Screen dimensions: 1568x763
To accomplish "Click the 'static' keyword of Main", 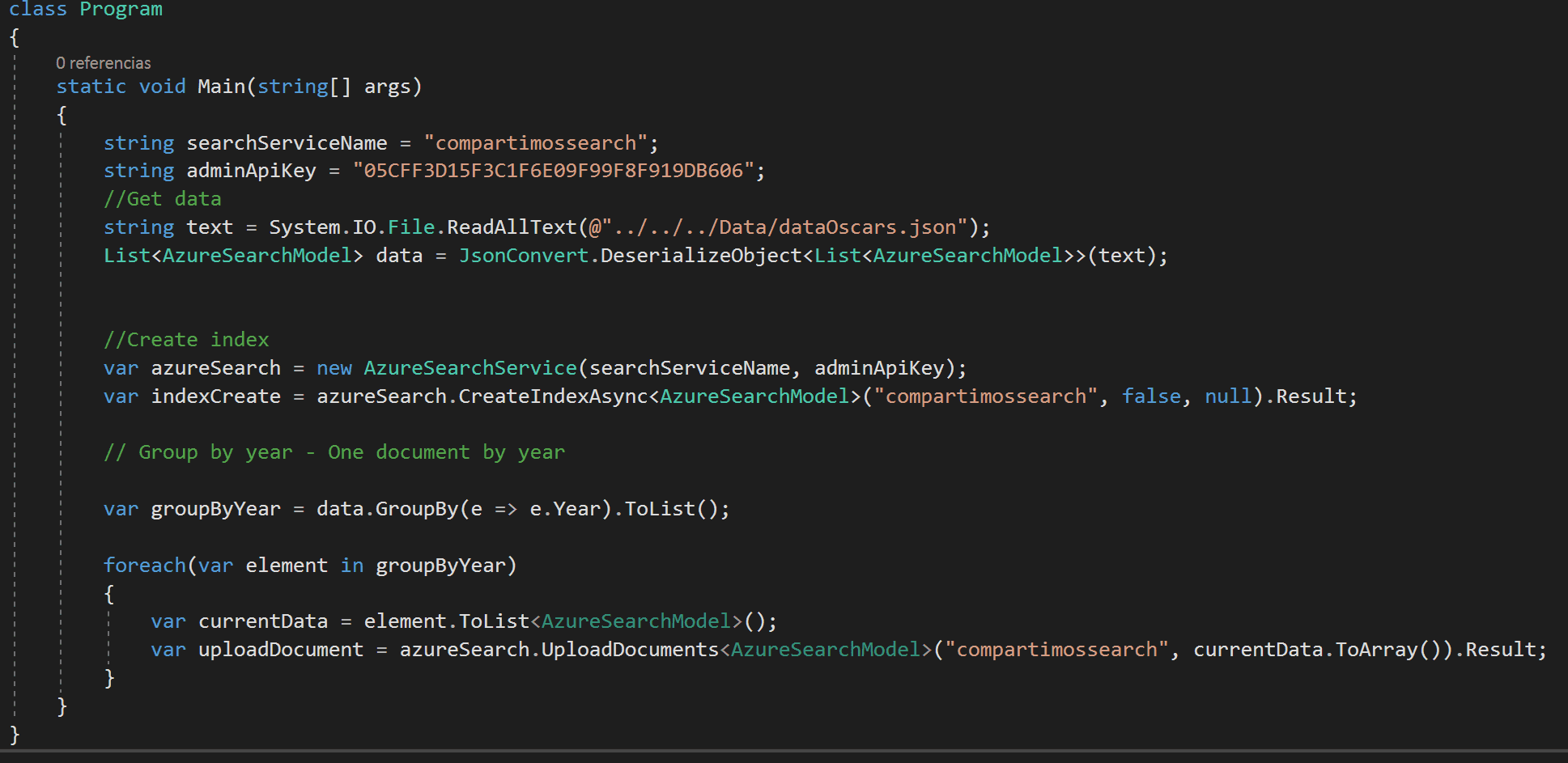I will 91,87.
